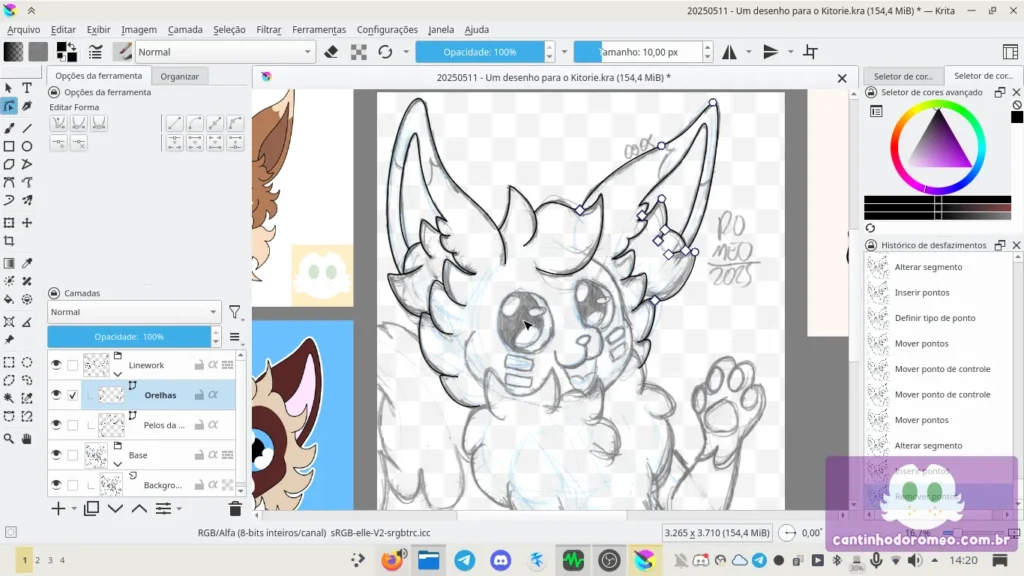Toggle horizontal mirror tool
The image size is (1024, 576).
tap(729, 52)
